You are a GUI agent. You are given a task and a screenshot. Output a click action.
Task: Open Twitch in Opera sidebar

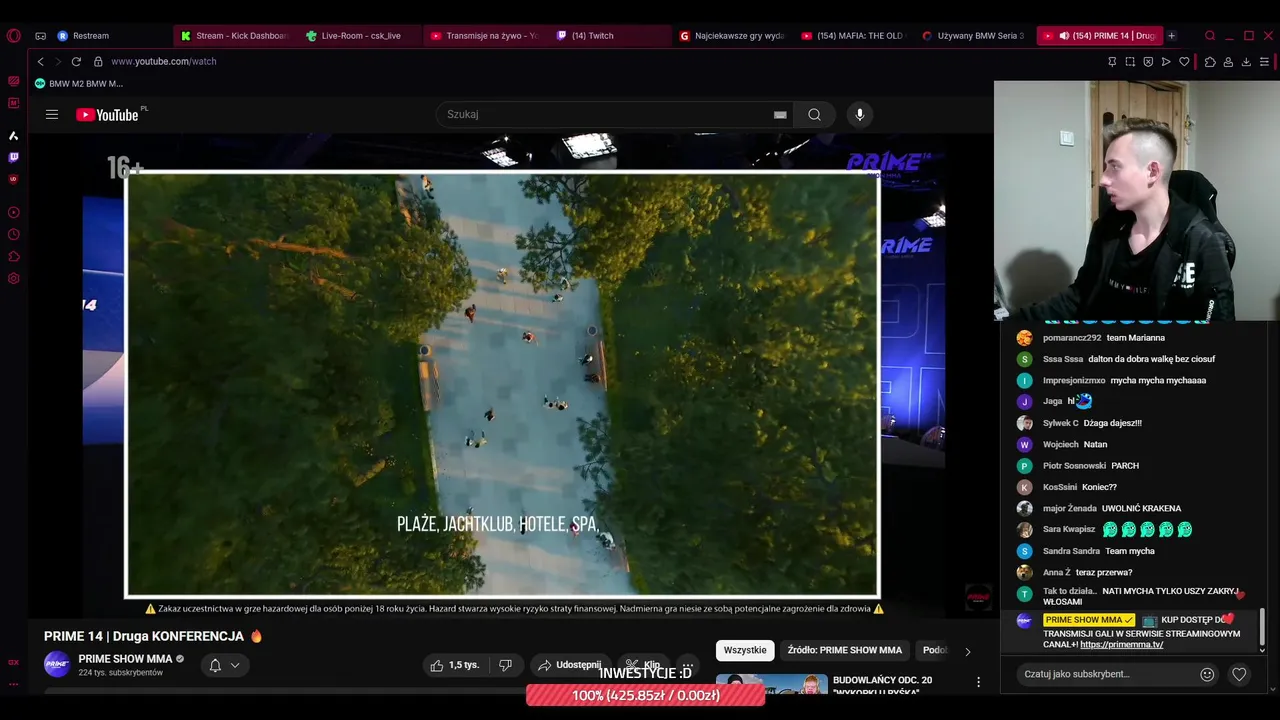(13, 157)
